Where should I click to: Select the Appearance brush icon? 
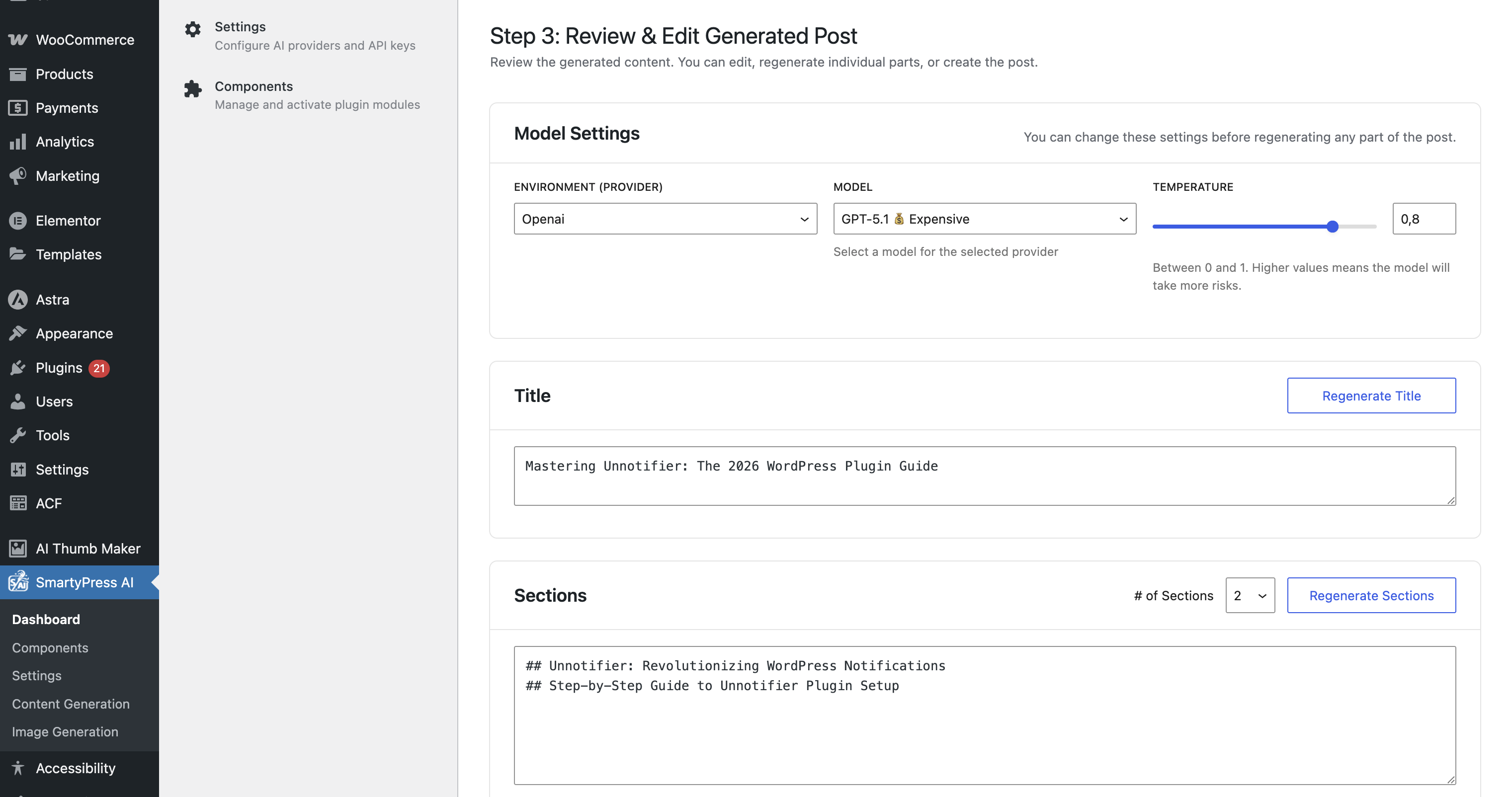point(17,333)
